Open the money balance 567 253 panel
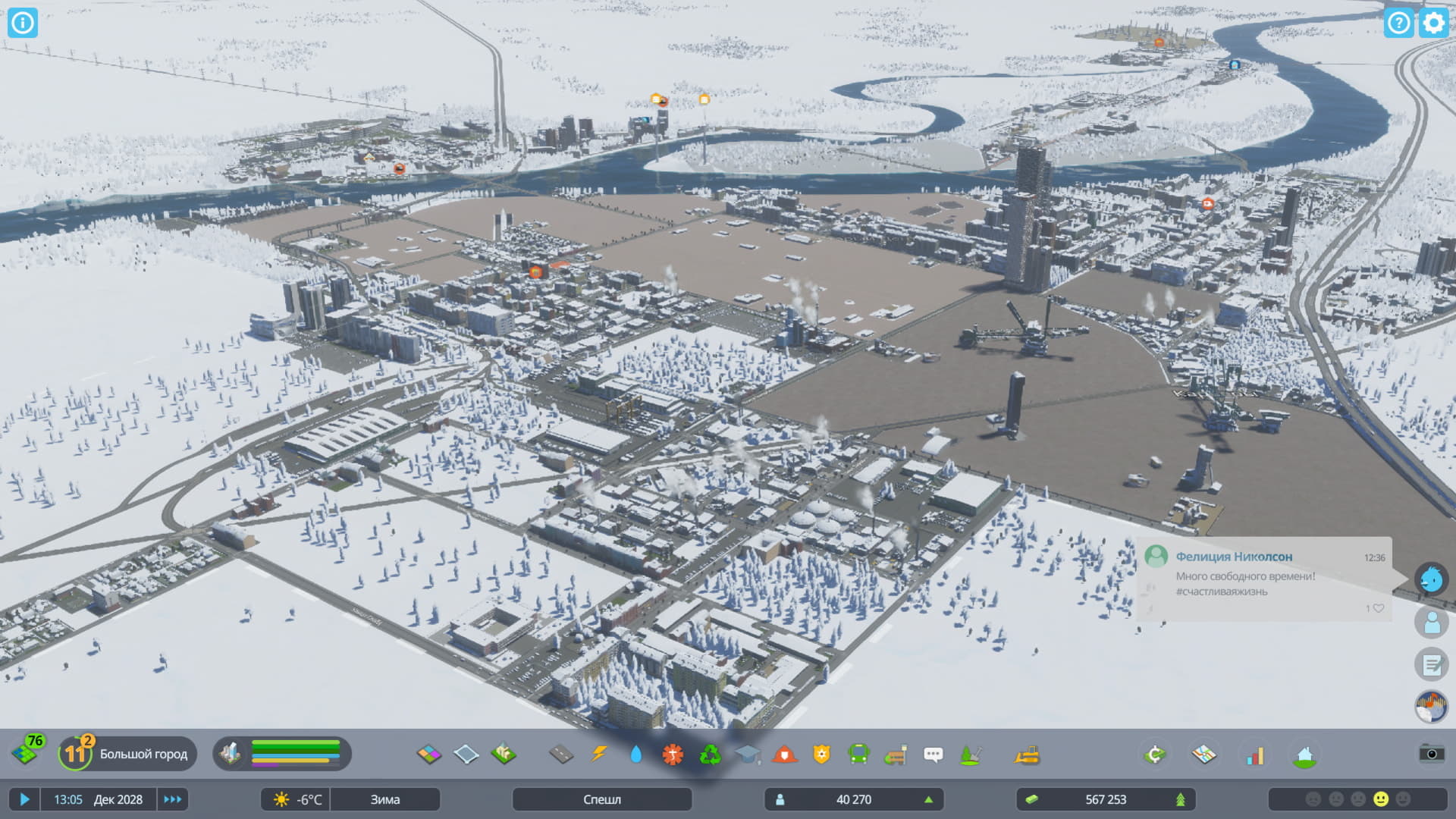The image size is (1456, 819). 1106,799
